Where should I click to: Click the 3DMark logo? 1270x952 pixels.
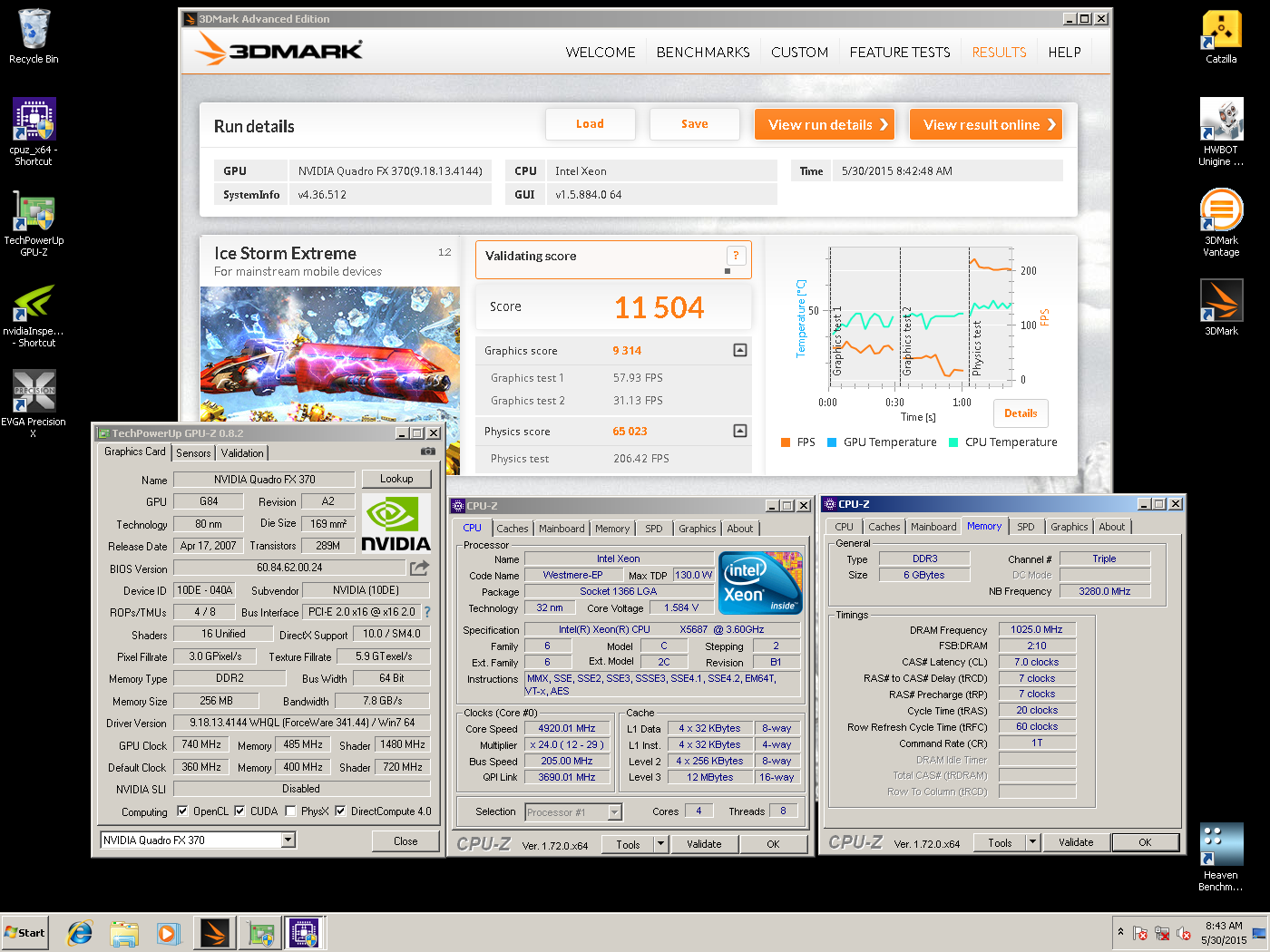pyautogui.click(x=279, y=50)
